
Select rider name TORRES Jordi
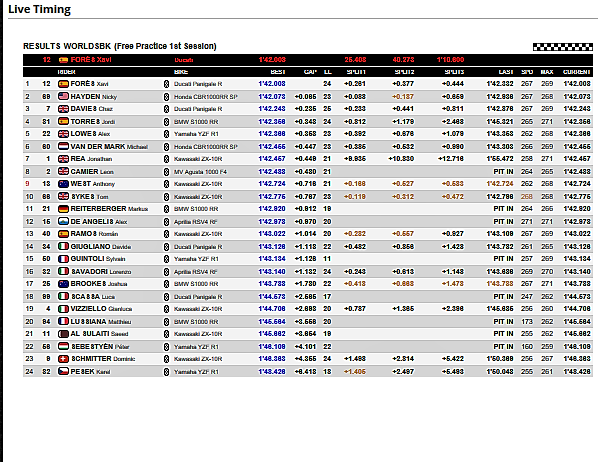click(x=93, y=122)
